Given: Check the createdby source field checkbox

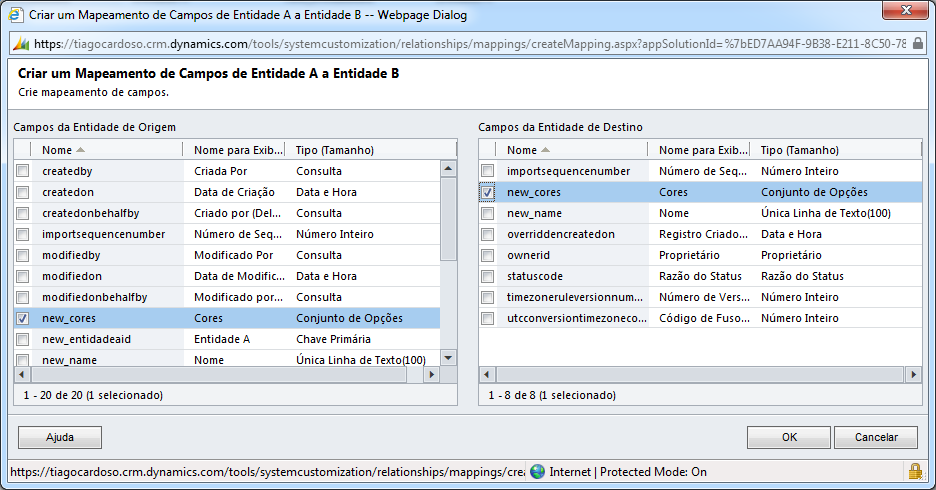Looking at the screenshot, I should pyautogui.click(x=23, y=171).
